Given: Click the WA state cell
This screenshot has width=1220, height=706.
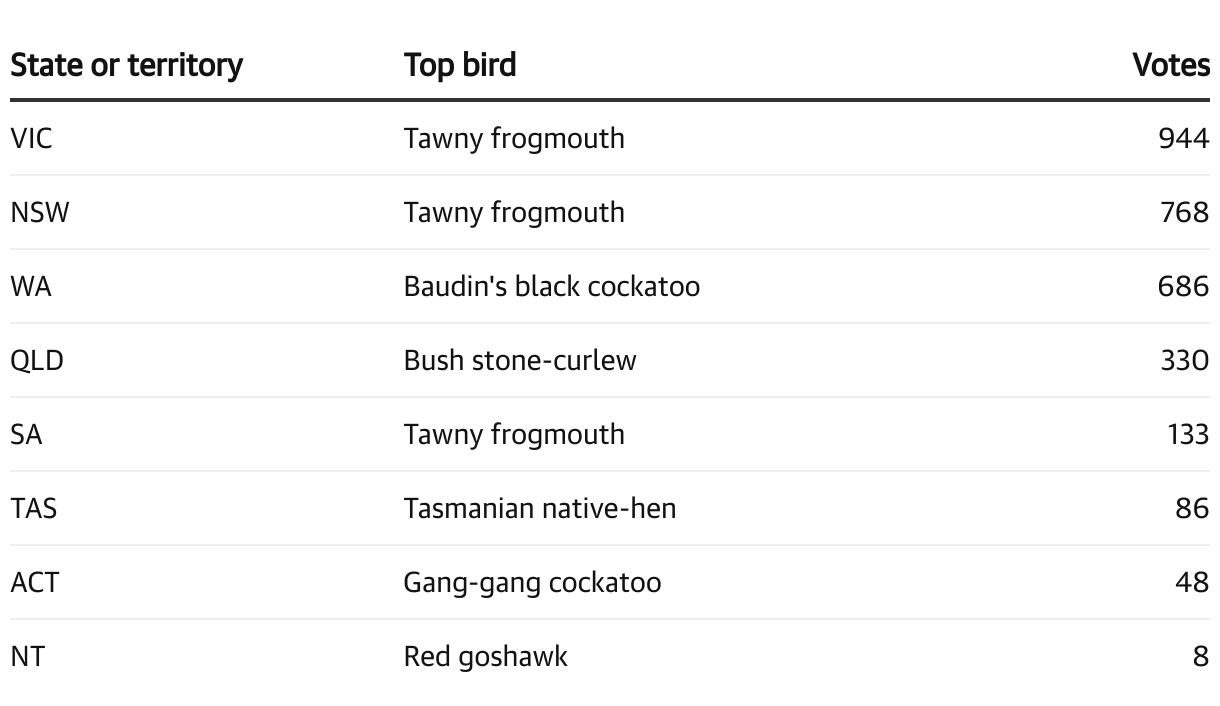Looking at the screenshot, I should click(x=31, y=286).
